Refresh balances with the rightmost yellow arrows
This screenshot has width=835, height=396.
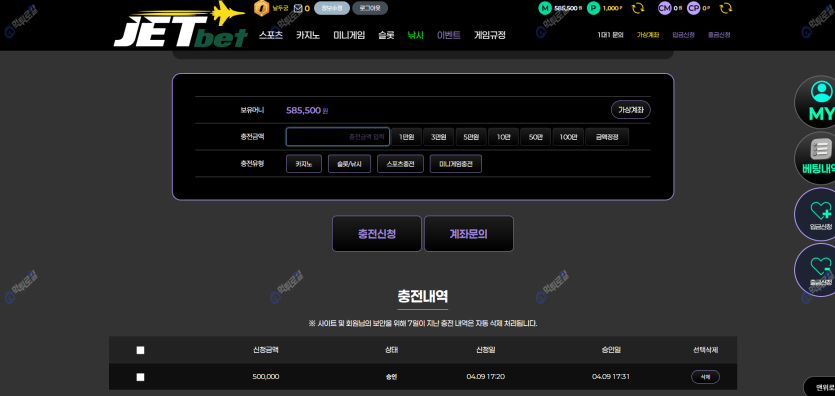click(x=725, y=8)
